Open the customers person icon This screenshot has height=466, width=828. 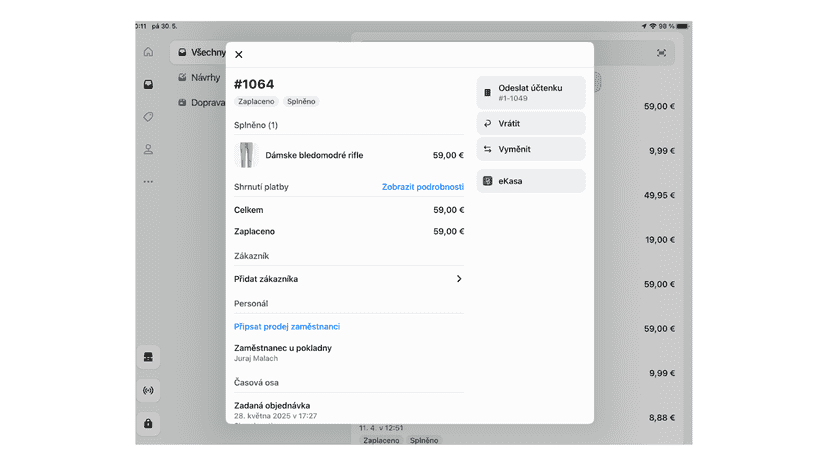pos(148,150)
